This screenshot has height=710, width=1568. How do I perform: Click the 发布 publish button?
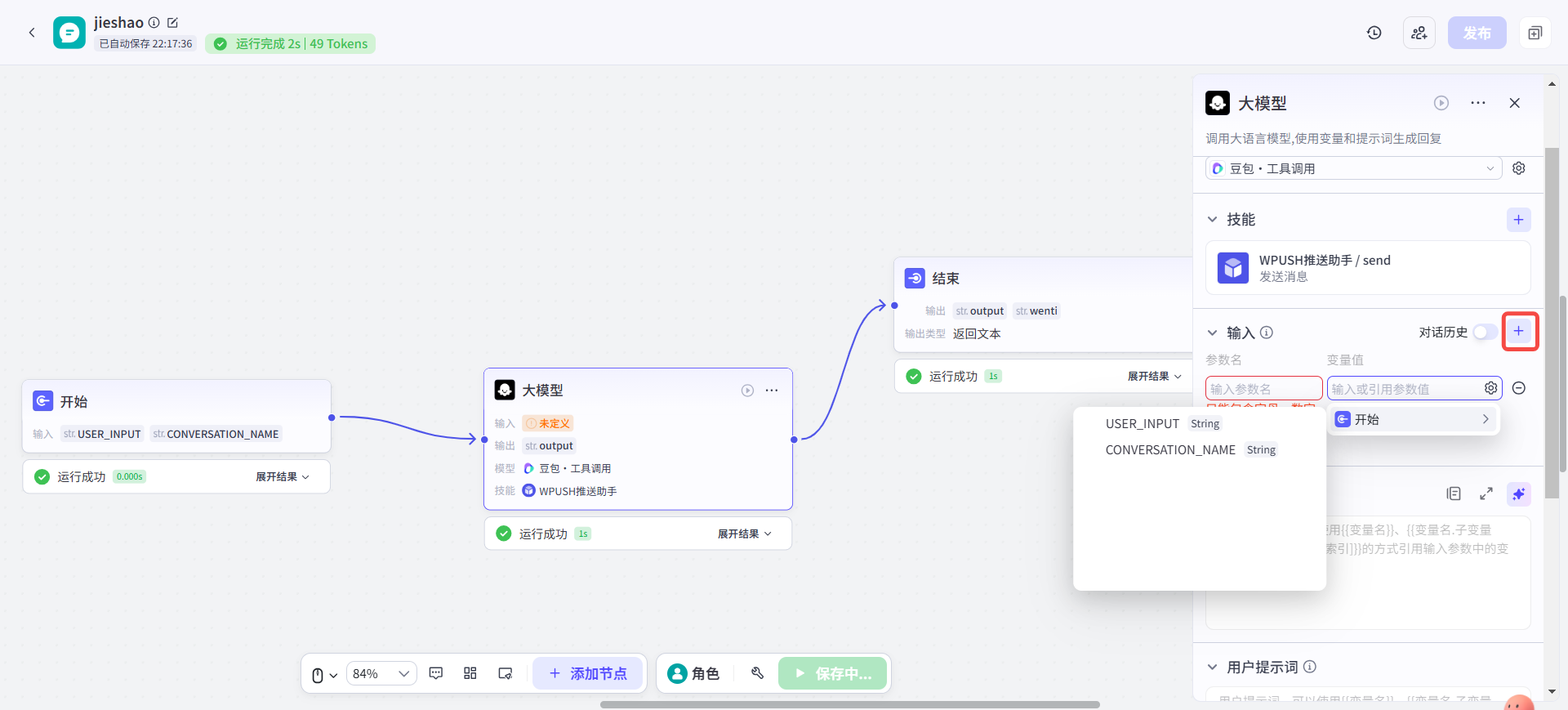pos(1477,33)
